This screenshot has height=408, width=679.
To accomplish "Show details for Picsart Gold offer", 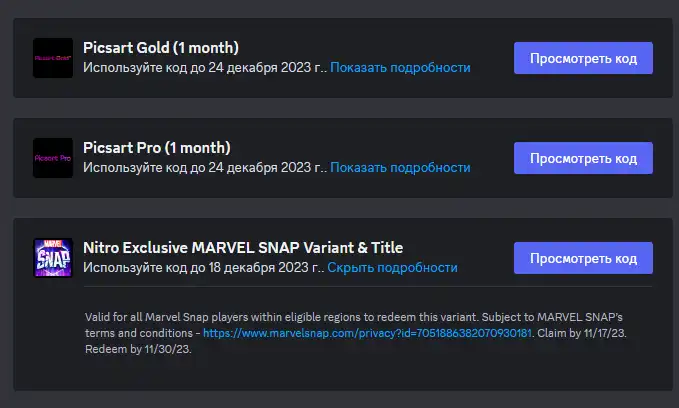I will (x=400, y=68).
